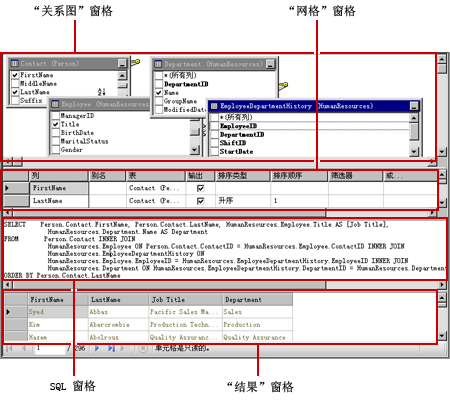Image resolution: width=450 pixels, height=402 pixels.
Task: Click the right arrow of the SQL pane scrollbar
Action: [x=442, y=285]
